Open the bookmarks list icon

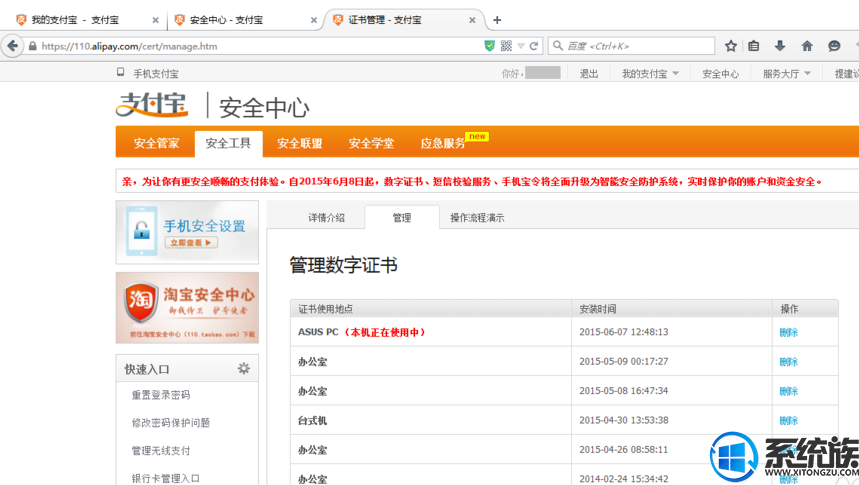tap(754, 46)
